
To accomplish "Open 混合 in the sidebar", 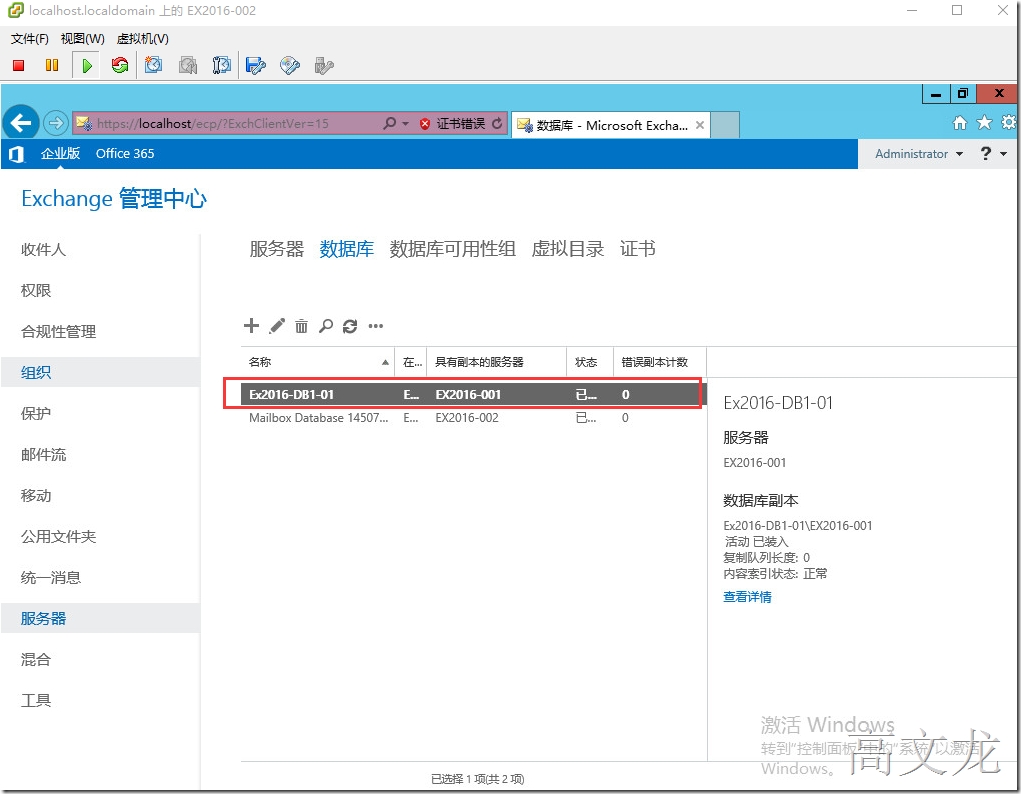I will pyautogui.click(x=36, y=660).
